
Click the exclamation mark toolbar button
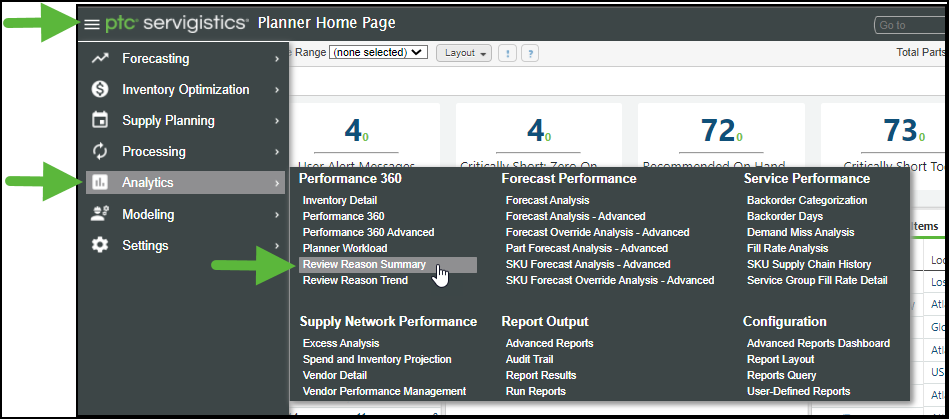pyautogui.click(x=507, y=53)
